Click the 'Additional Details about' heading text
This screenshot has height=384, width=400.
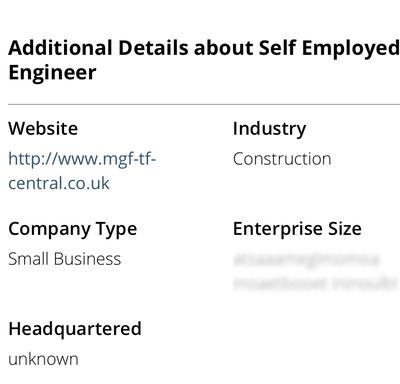(x=131, y=48)
